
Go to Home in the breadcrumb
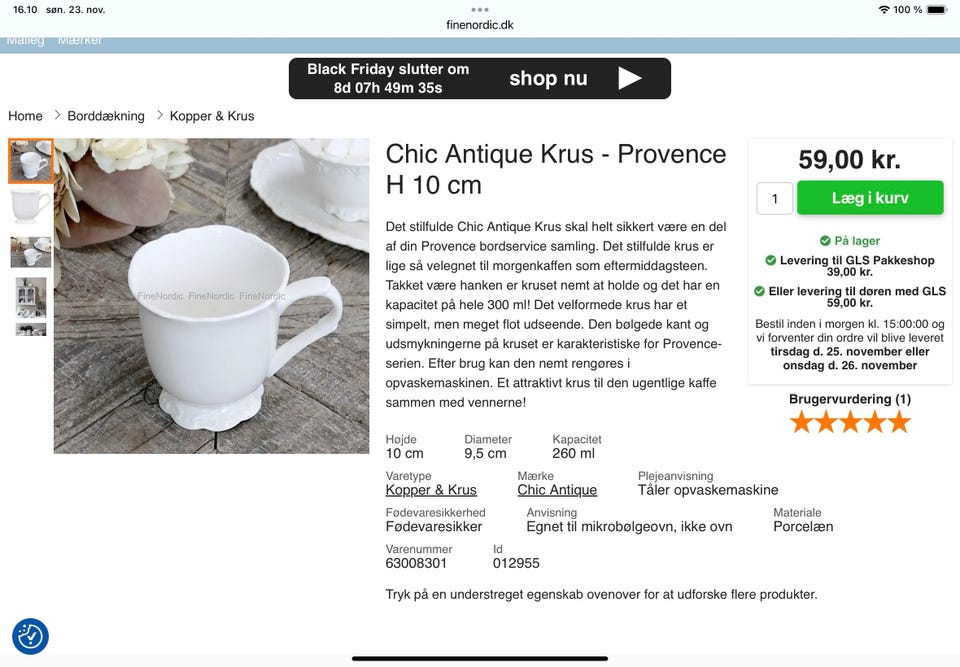click(x=26, y=116)
